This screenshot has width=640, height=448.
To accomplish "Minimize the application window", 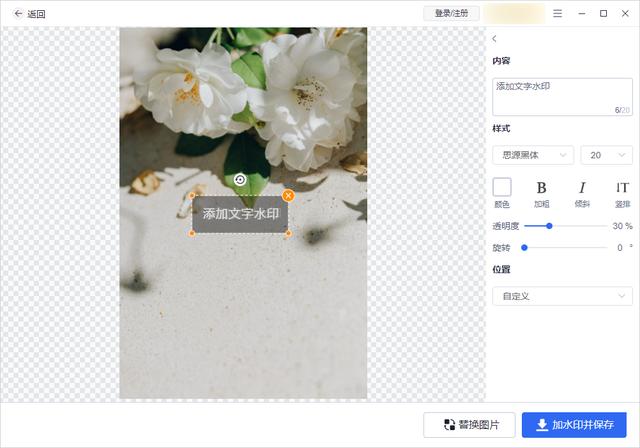I will coord(582,14).
